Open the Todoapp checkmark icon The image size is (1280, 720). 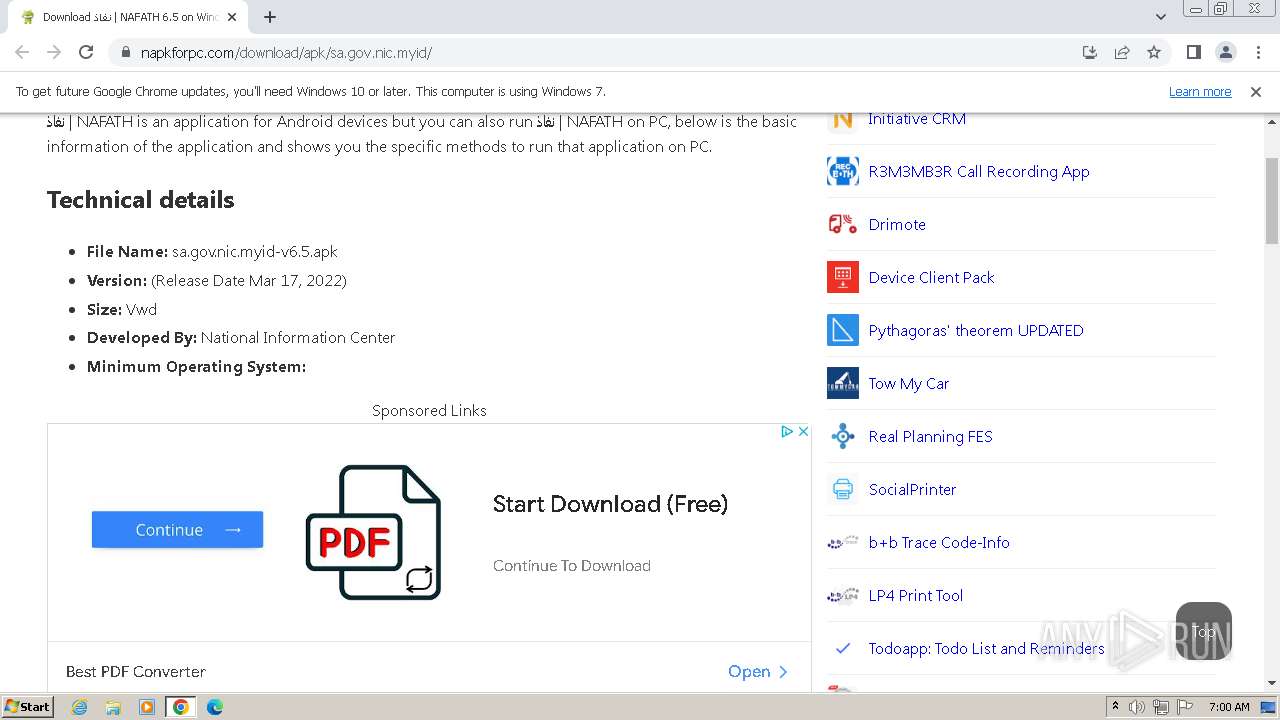pyautogui.click(x=843, y=648)
